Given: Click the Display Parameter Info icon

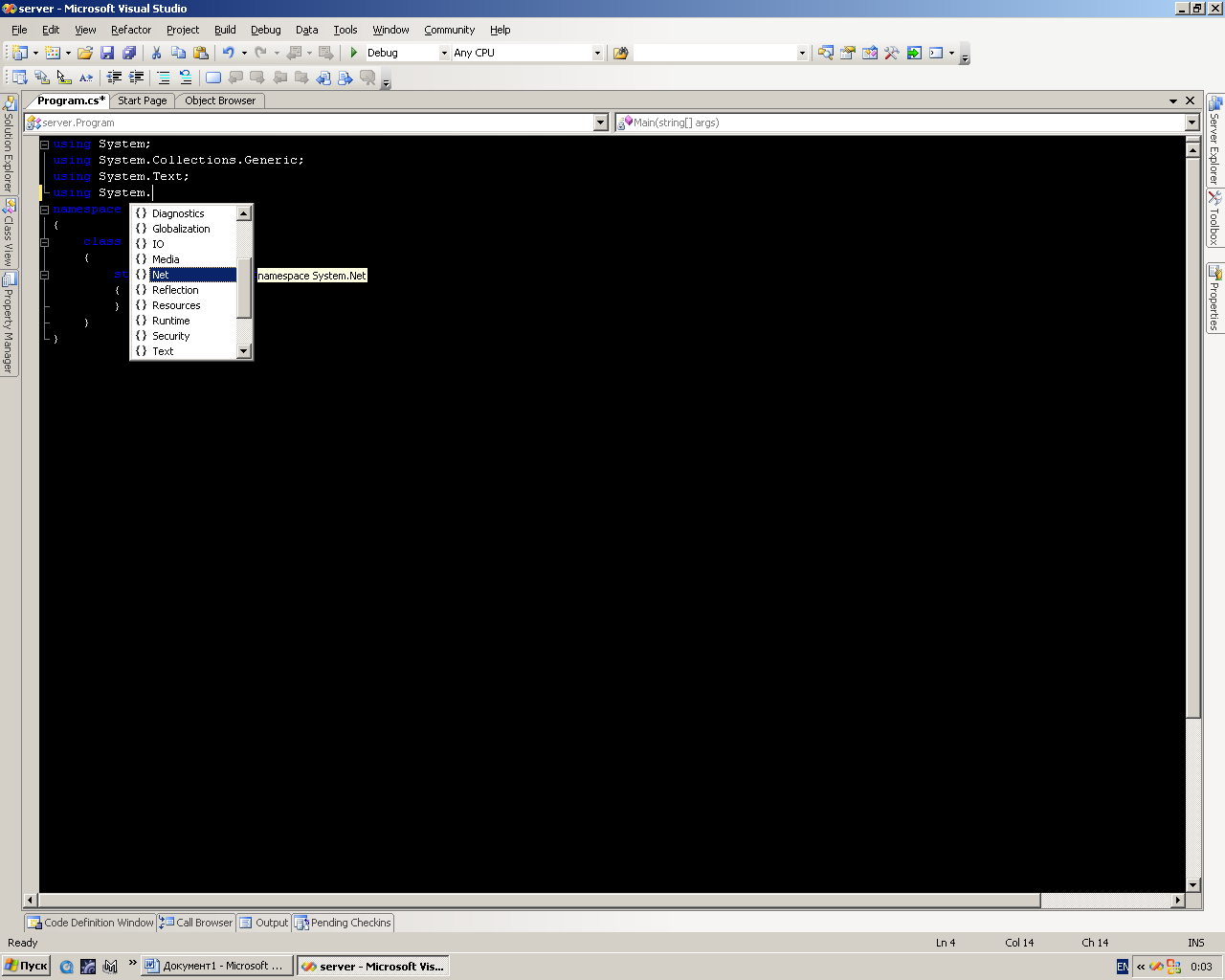Looking at the screenshot, I should click(42, 78).
